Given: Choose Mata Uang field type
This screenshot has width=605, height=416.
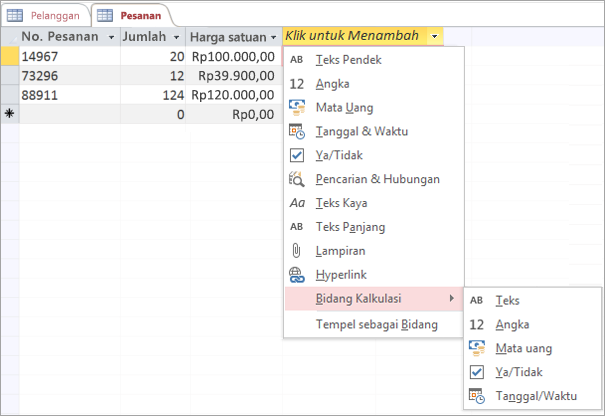Looking at the screenshot, I should 373,108.
